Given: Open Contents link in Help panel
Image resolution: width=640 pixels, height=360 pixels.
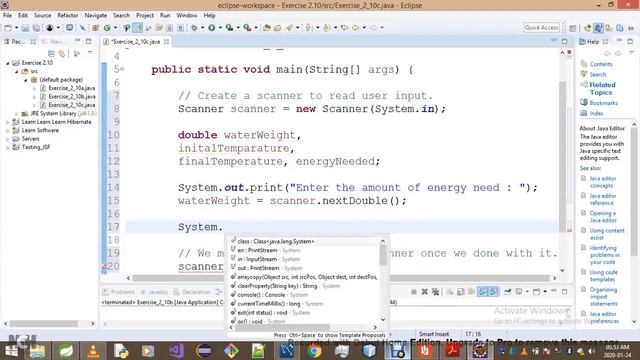Looking at the screenshot, I should 601,64.
